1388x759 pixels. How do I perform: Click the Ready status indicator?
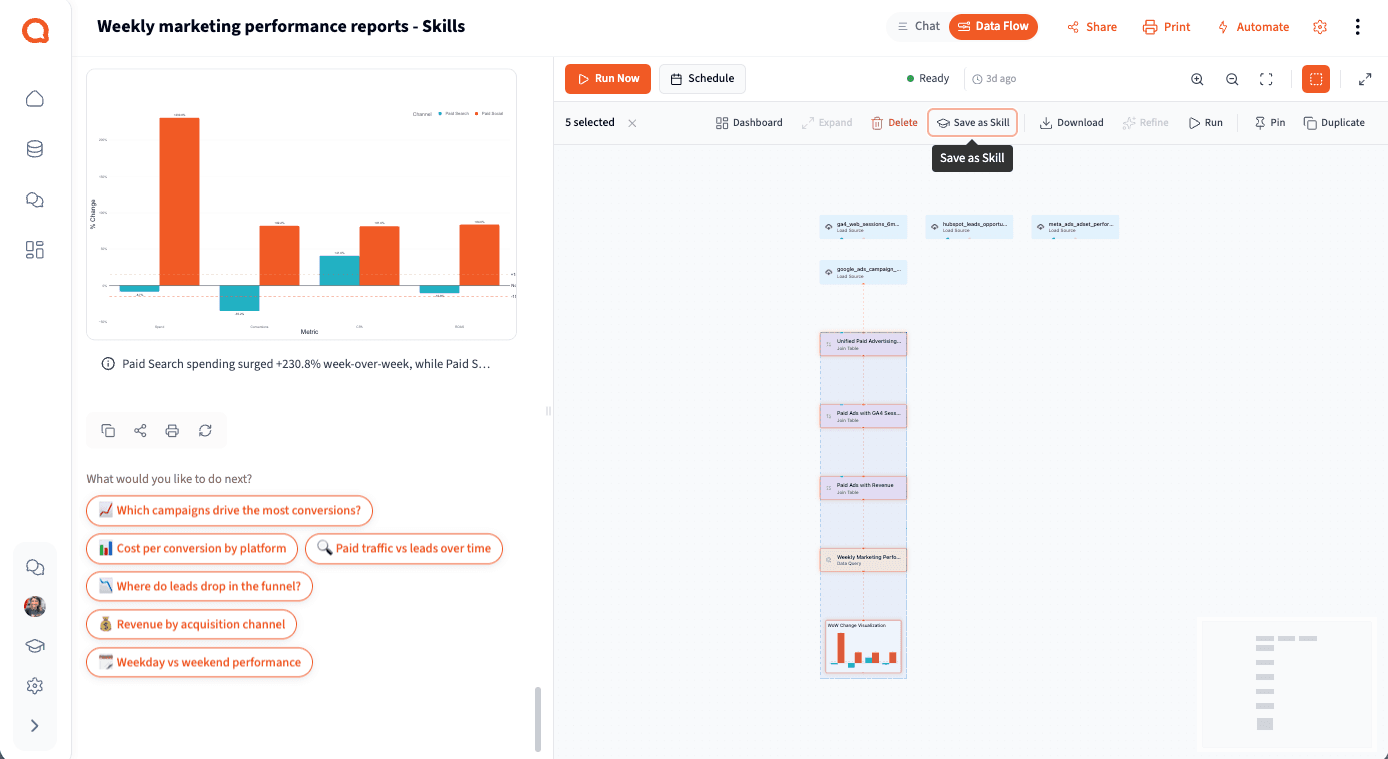point(928,79)
